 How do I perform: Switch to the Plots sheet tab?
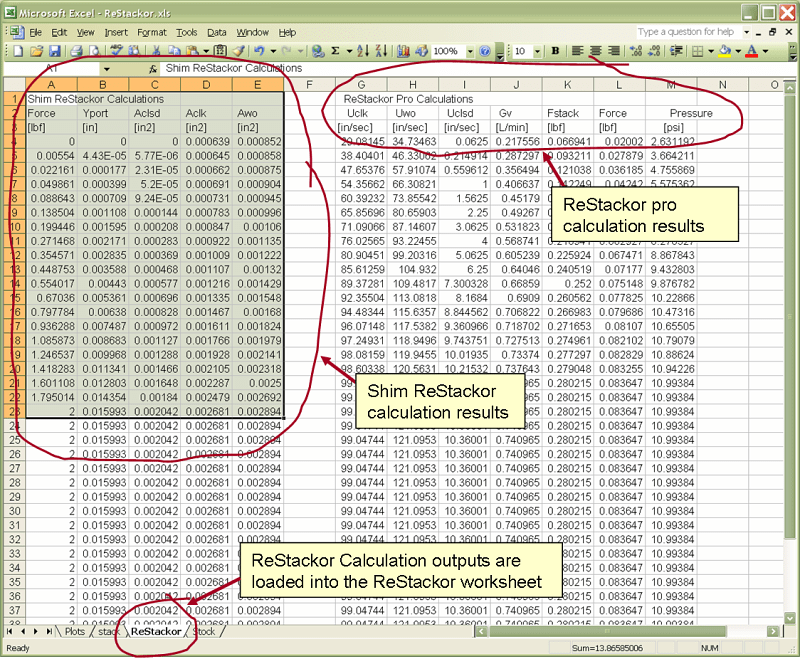click(x=75, y=632)
